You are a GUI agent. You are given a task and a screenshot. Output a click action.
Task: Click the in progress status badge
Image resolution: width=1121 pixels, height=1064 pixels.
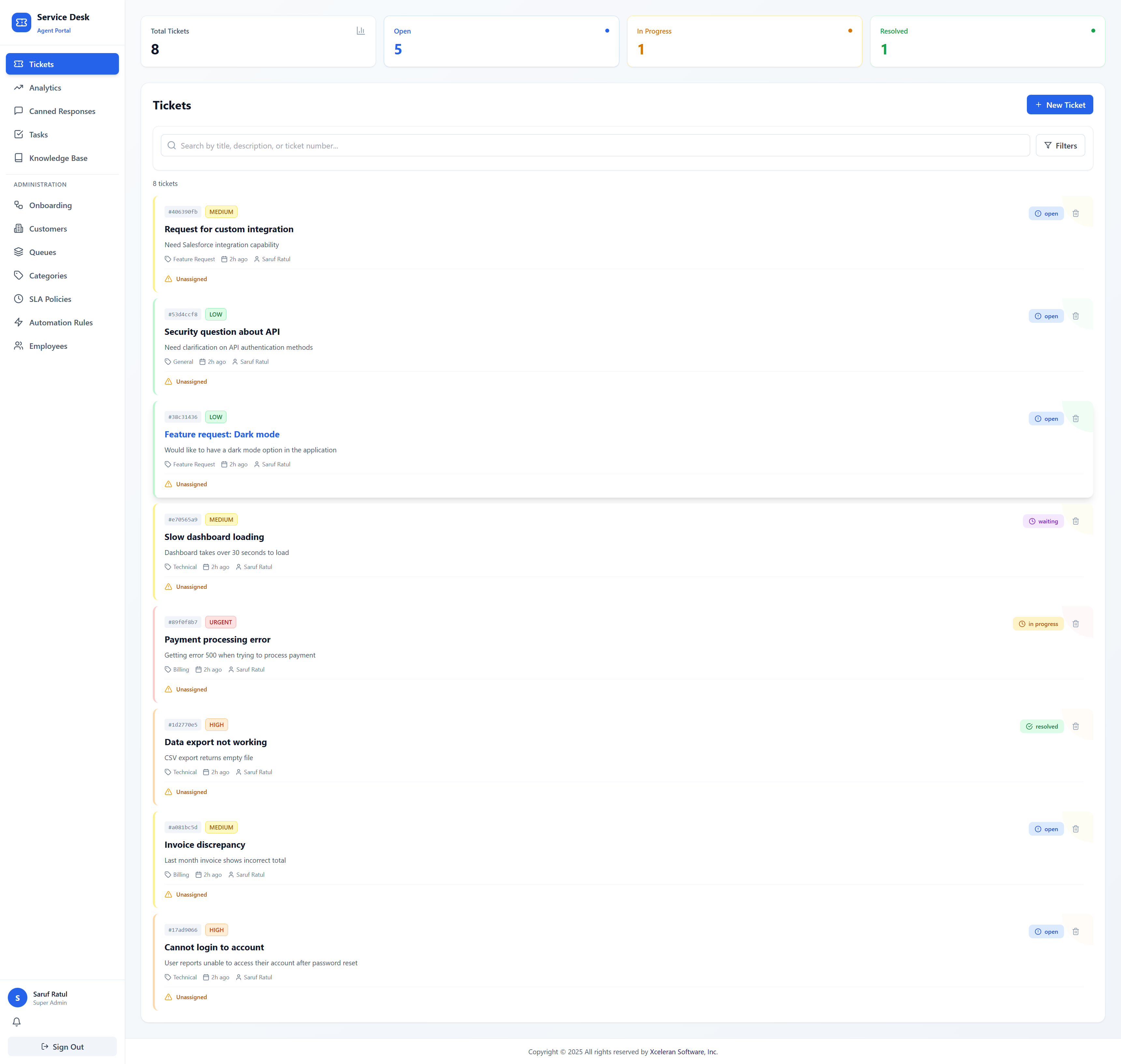(1038, 624)
